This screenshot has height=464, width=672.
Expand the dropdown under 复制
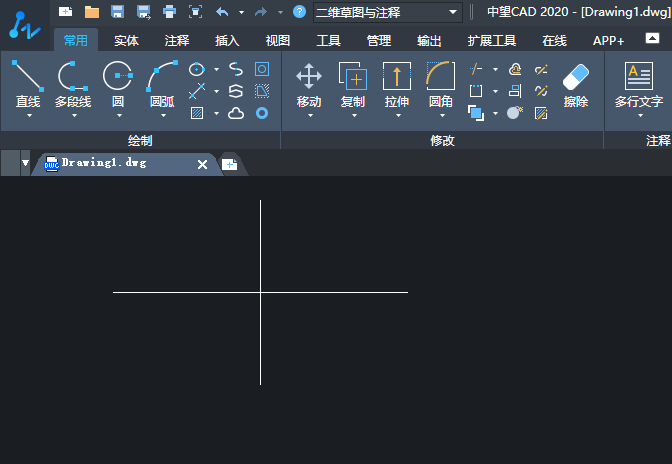[x=354, y=116]
